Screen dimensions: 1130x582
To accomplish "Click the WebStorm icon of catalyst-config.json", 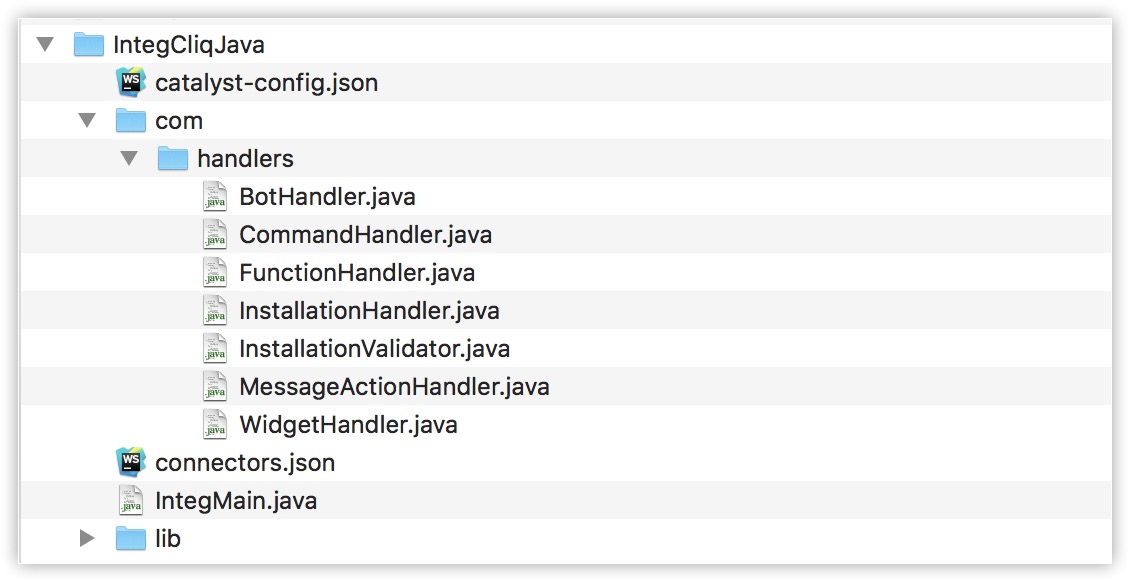I will tap(130, 82).
